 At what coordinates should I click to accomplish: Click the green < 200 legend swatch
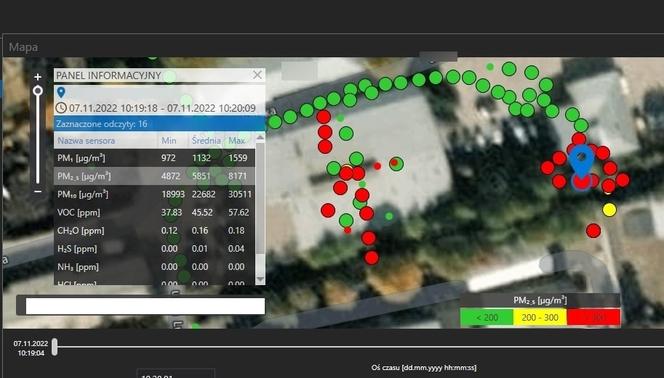tap(487, 317)
